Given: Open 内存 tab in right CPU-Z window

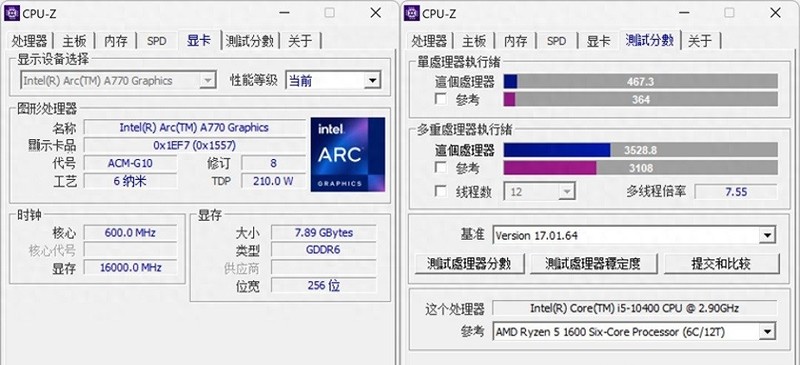Looking at the screenshot, I should 515,41.
